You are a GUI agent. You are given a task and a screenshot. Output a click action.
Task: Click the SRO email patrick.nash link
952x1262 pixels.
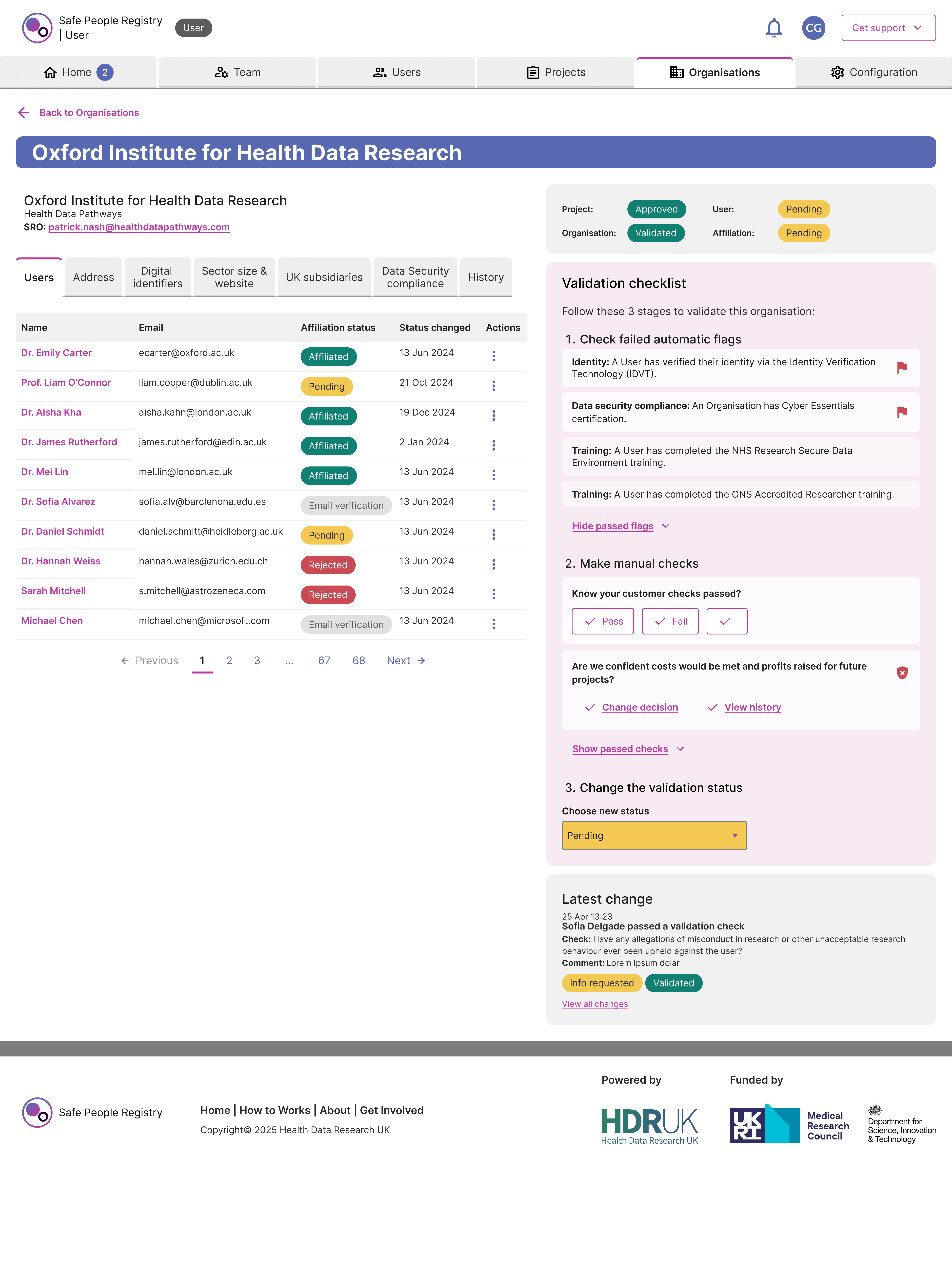[139, 227]
